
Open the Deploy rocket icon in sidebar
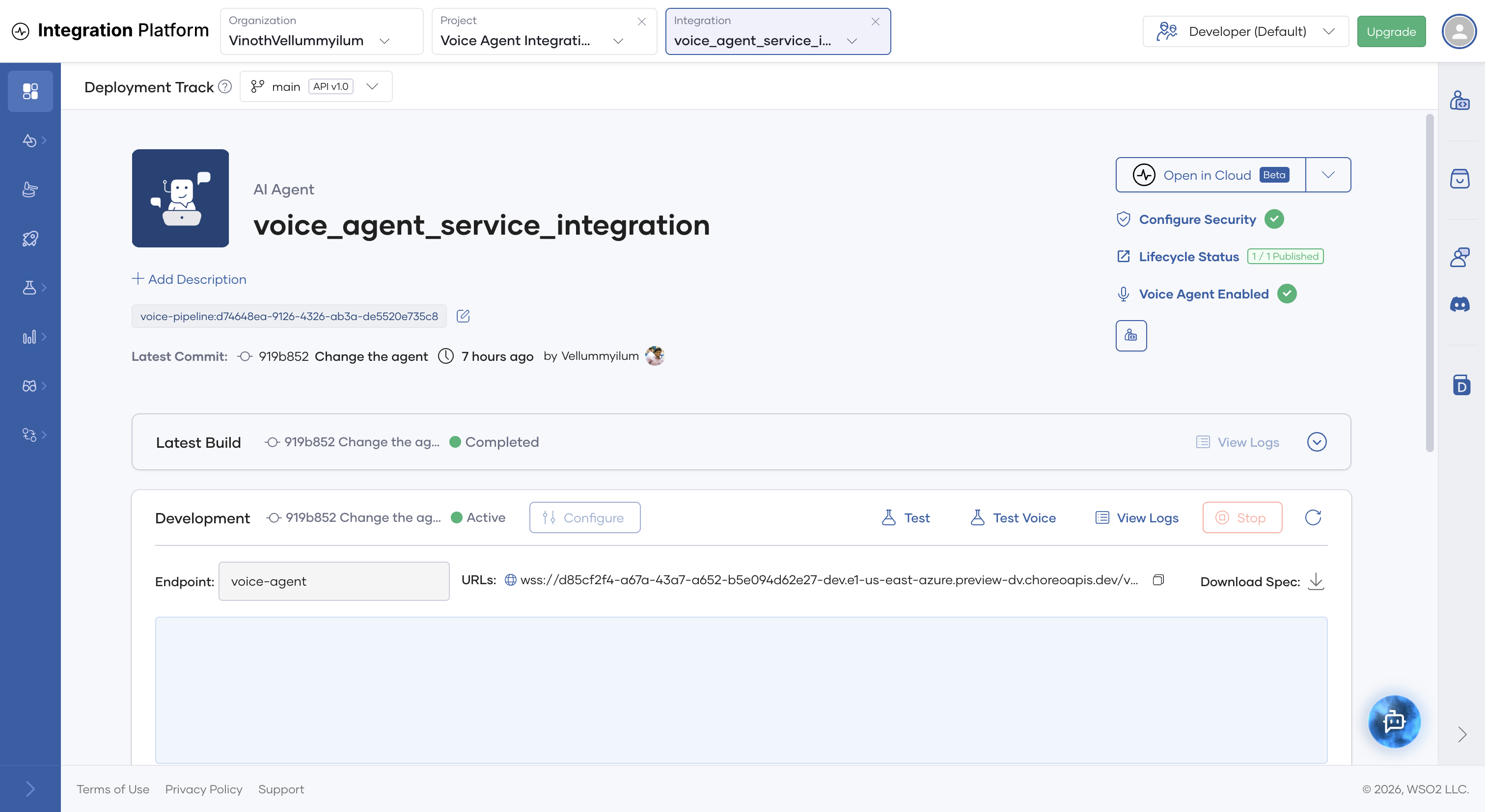(x=30, y=239)
